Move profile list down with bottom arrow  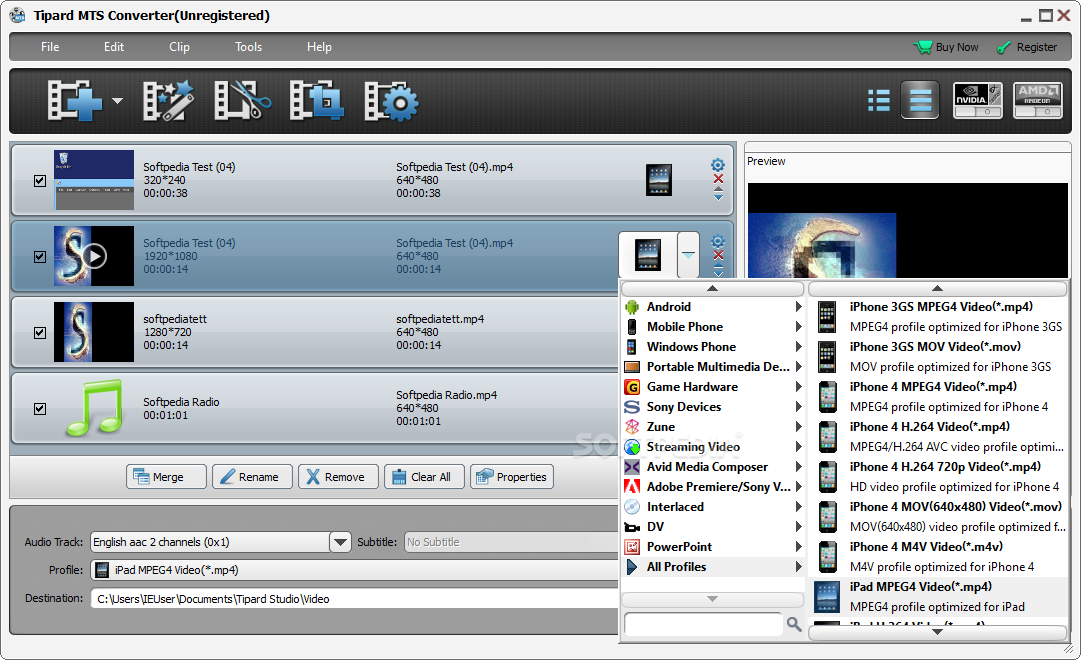pos(938,632)
